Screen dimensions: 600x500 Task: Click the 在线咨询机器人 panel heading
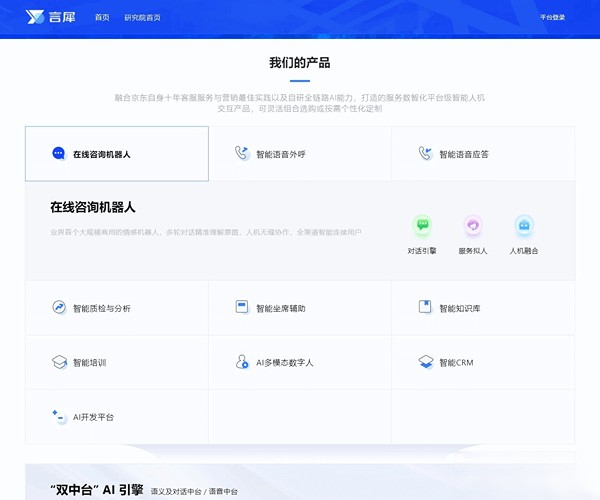[93, 208]
